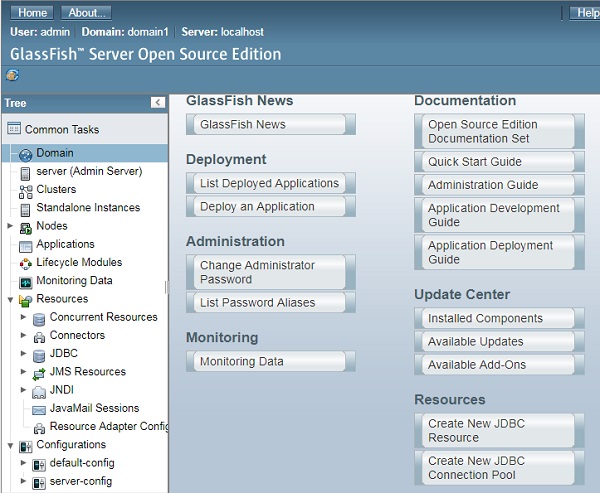
Task: Click the Lifecycle Modules icon
Action: pos(25,264)
